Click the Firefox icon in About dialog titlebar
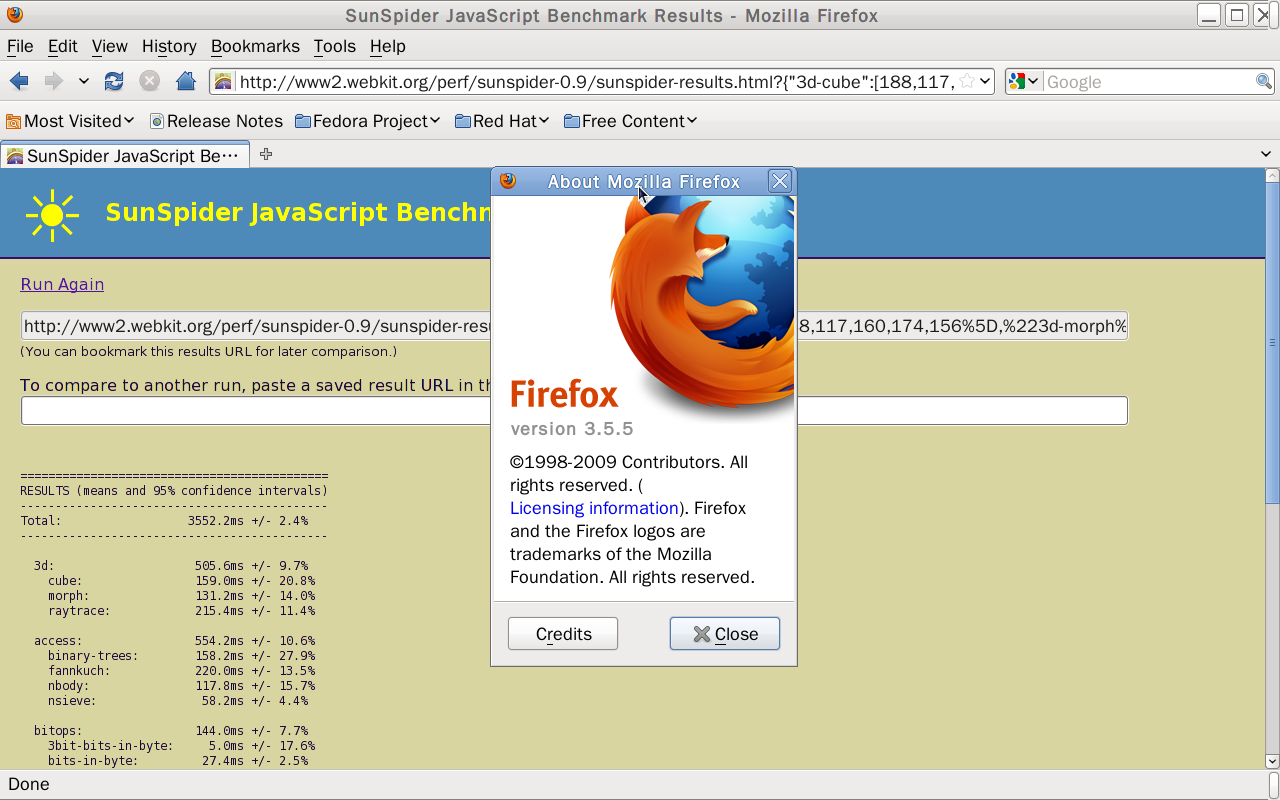This screenshot has width=1280, height=800. pos(508,181)
